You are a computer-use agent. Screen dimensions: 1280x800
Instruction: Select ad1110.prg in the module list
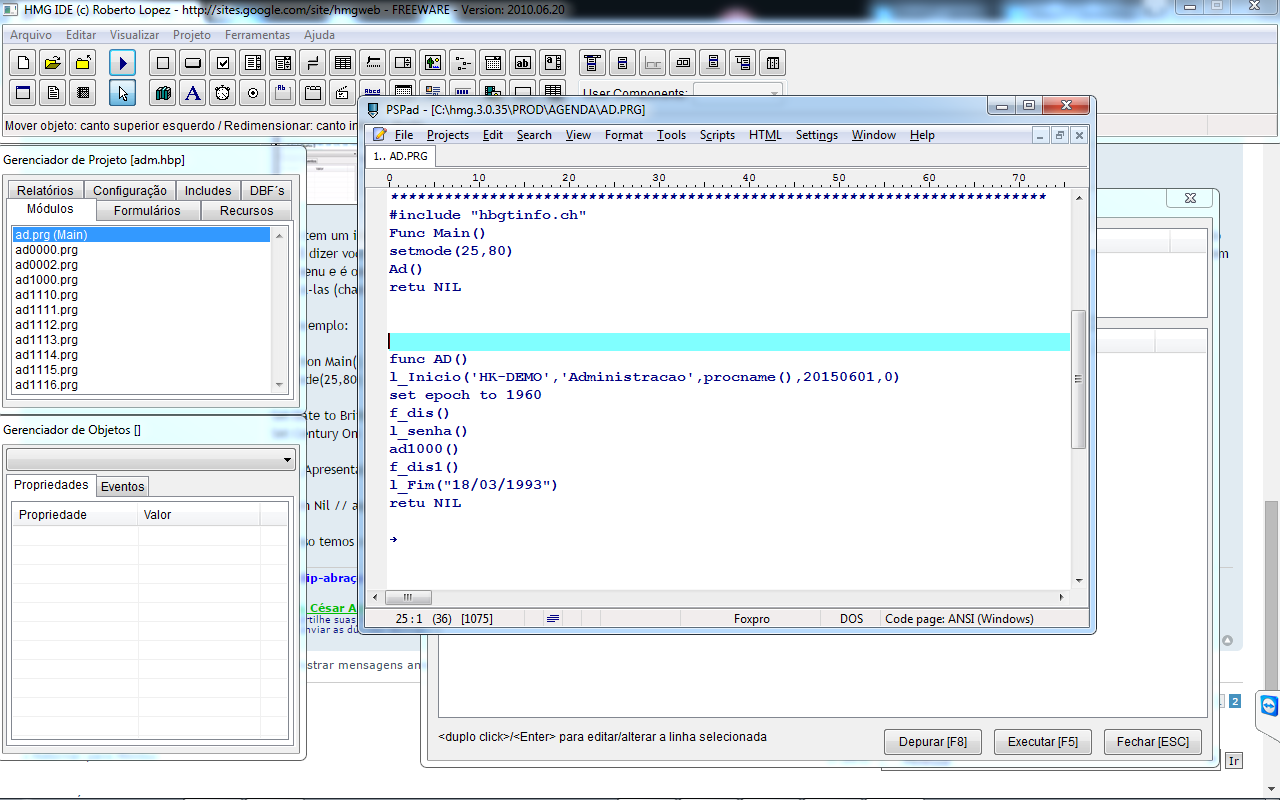pos(46,295)
